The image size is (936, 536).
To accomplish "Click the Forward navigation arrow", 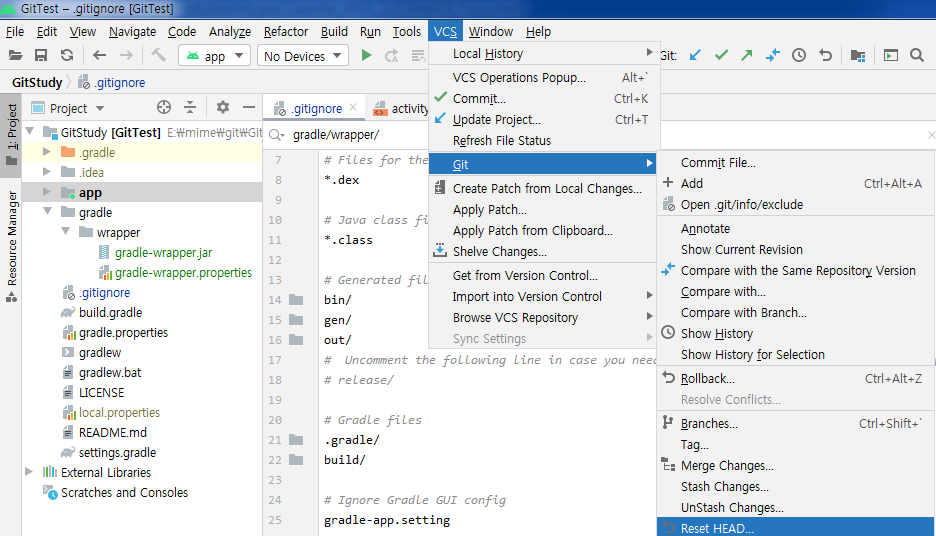I will tap(126, 56).
